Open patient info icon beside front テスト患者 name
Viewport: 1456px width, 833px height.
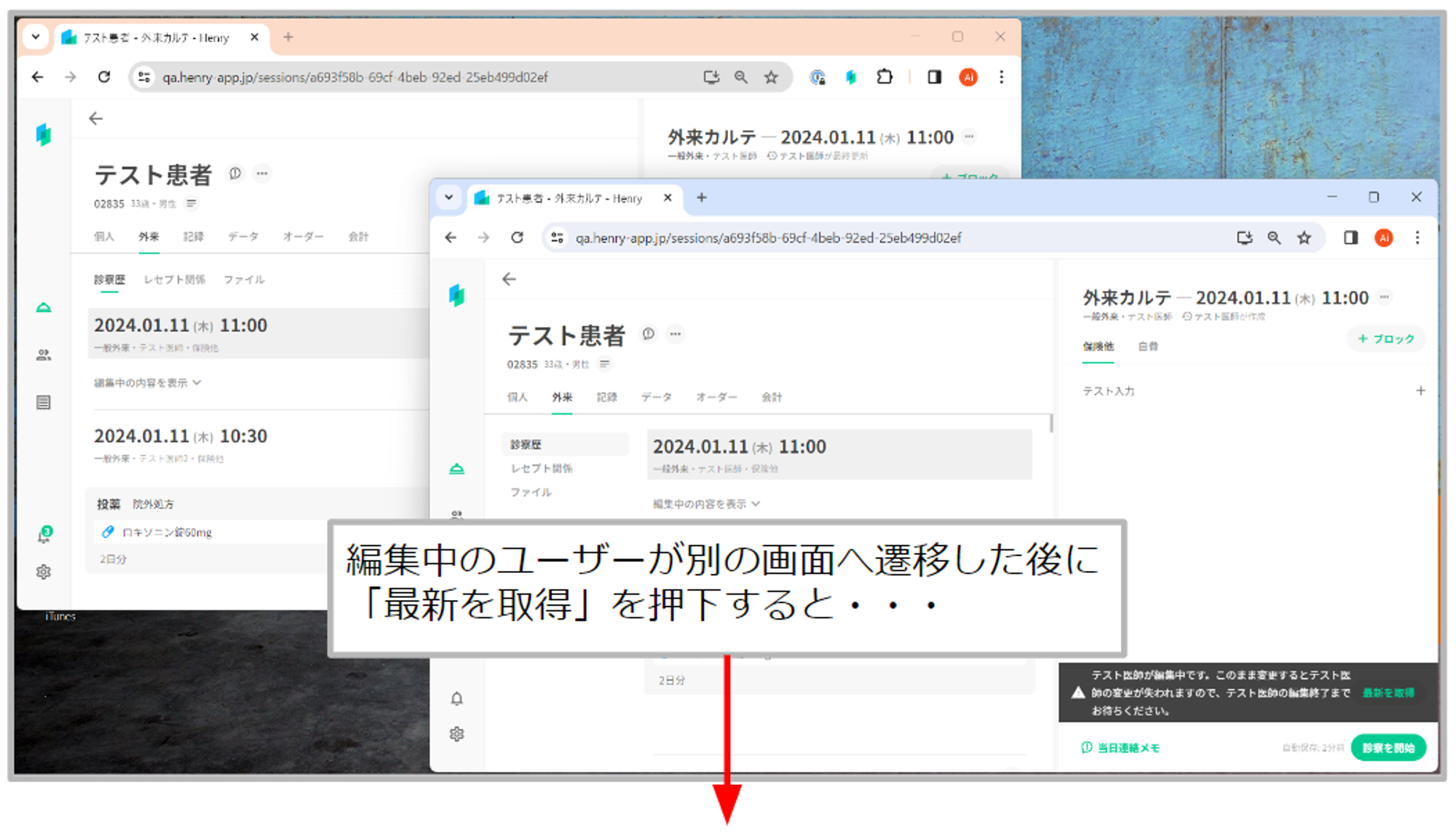pos(648,334)
